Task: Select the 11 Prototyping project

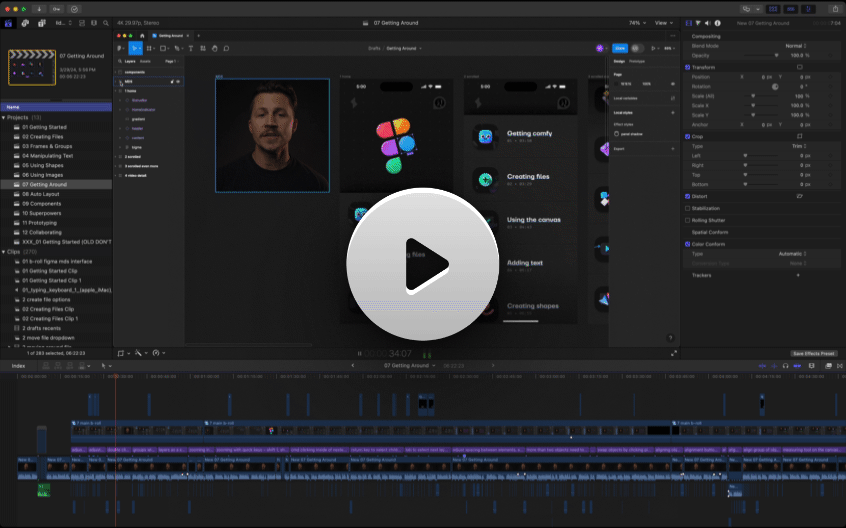Action: [x=41, y=222]
